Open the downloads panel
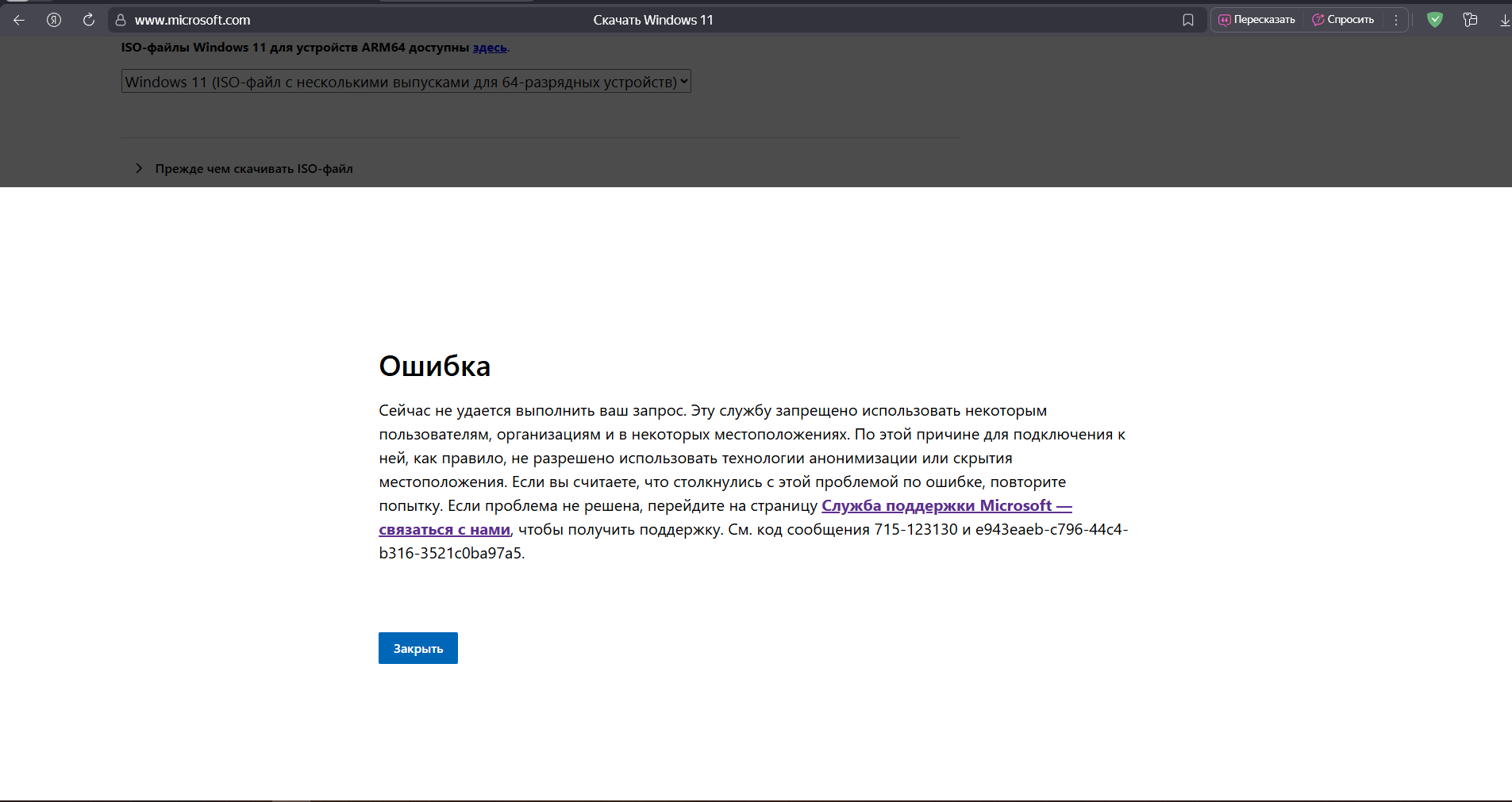The height and width of the screenshot is (802, 1512). coord(1504,20)
